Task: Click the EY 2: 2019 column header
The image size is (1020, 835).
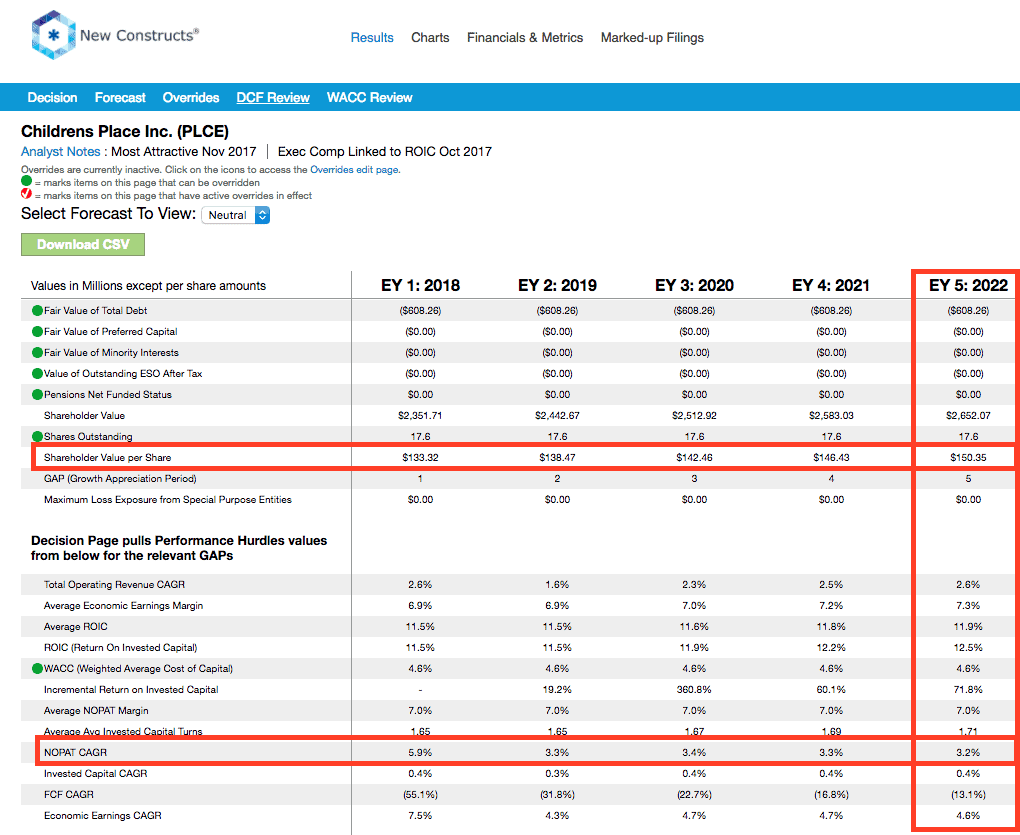Action: coord(557,285)
